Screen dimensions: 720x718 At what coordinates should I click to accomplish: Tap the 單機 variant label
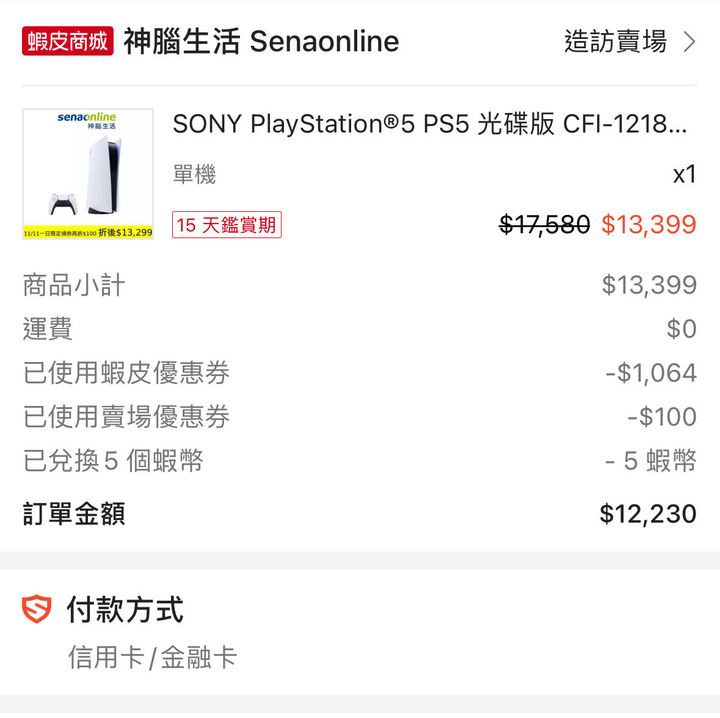click(194, 174)
